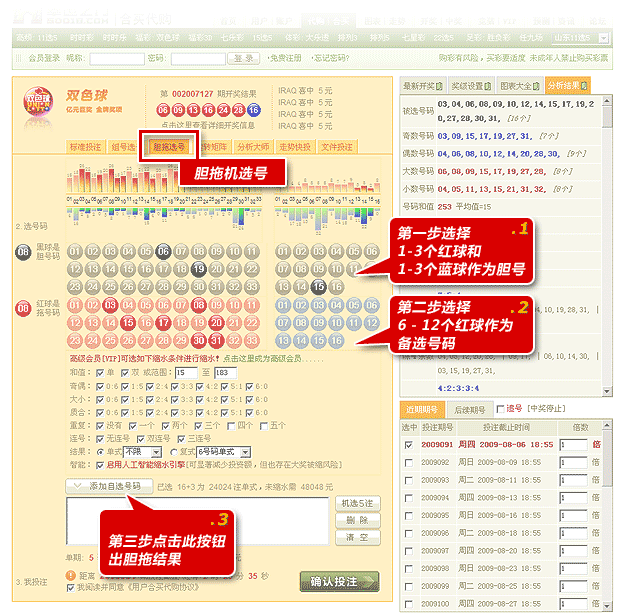Switch to 标准投注 tab
Screen dimensions: 623x615
85,147
